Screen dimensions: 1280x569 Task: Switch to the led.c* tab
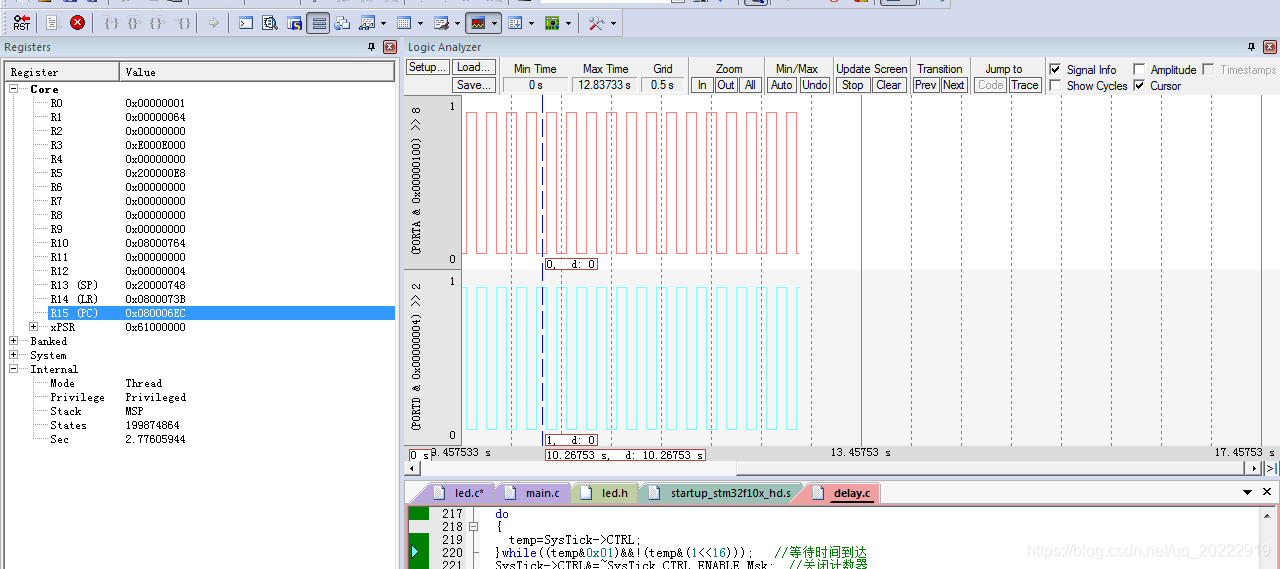coord(459,493)
